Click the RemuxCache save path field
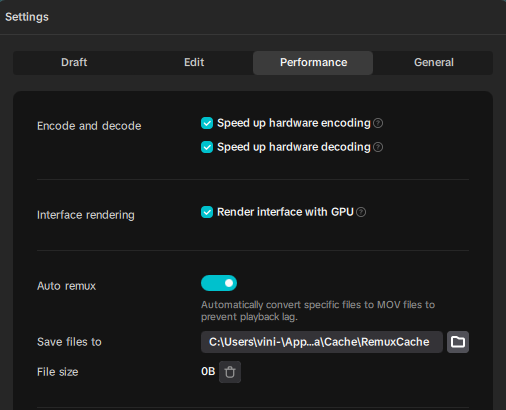Screen dimensions: 506x410 tap(322, 342)
